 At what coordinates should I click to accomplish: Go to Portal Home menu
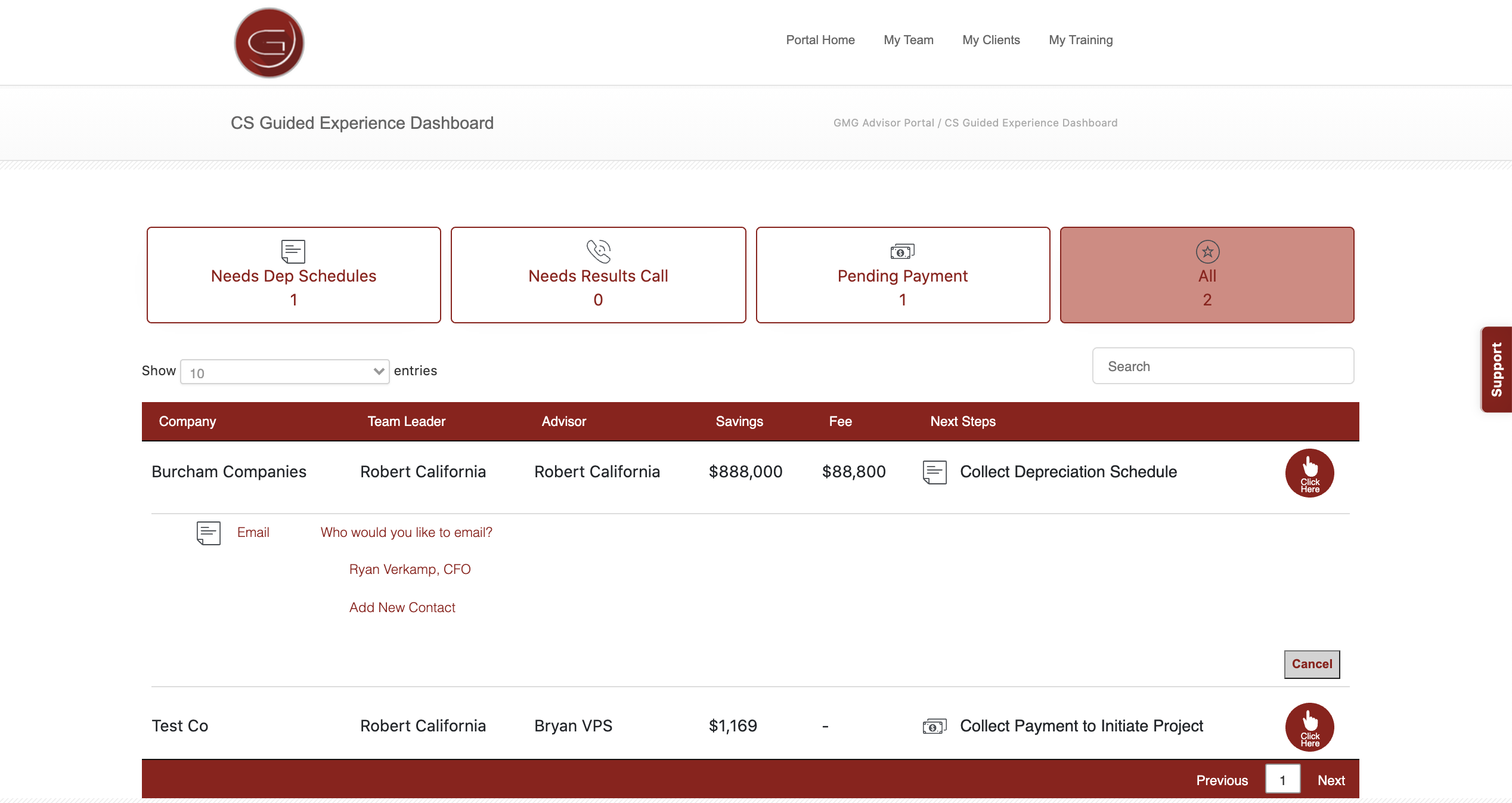coord(820,40)
